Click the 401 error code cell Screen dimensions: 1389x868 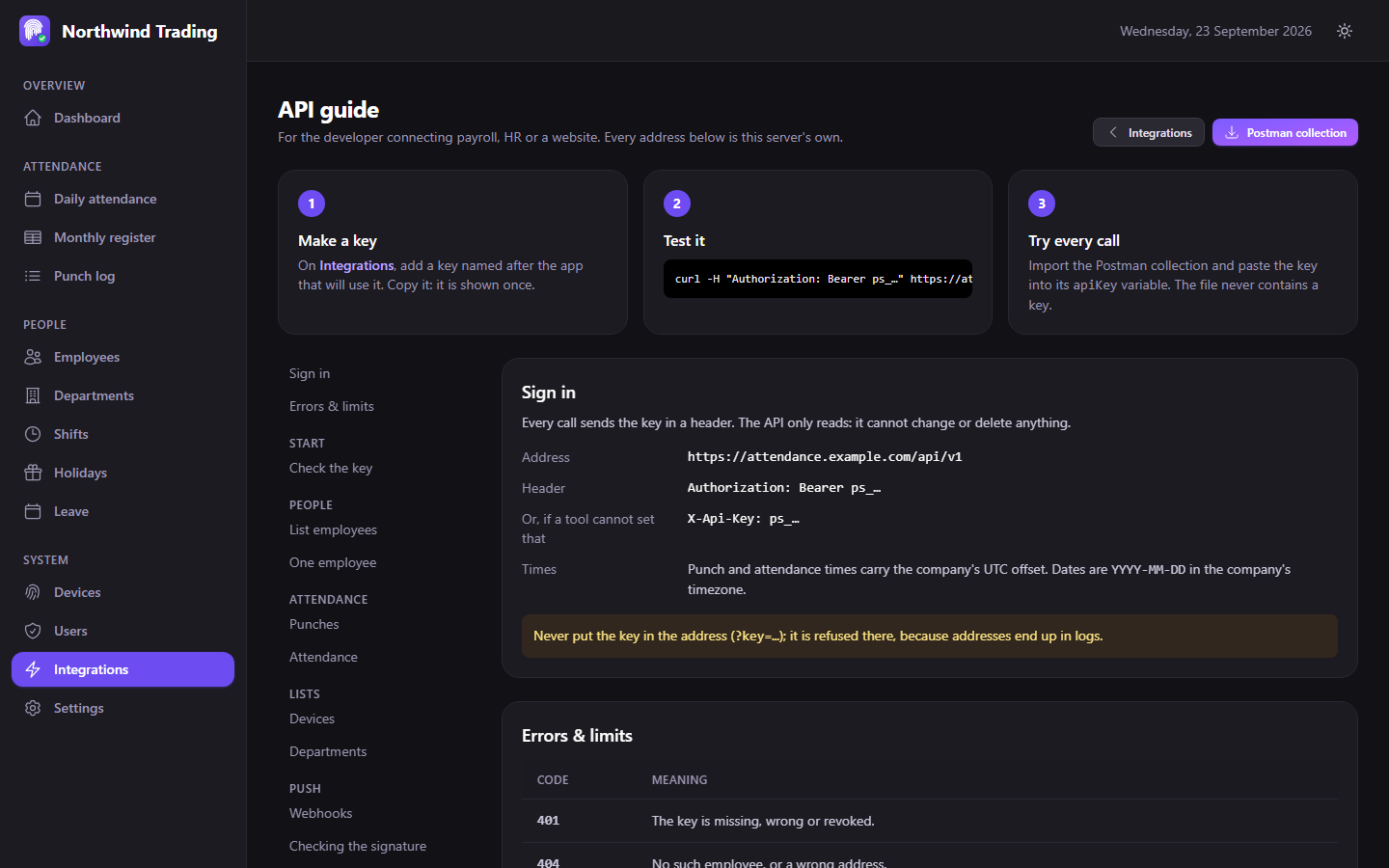tap(548, 821)
